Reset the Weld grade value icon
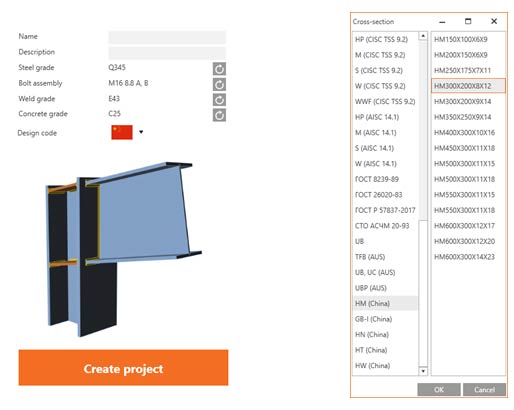The width and height of the screenshot is (514, 410). point(219,100)
